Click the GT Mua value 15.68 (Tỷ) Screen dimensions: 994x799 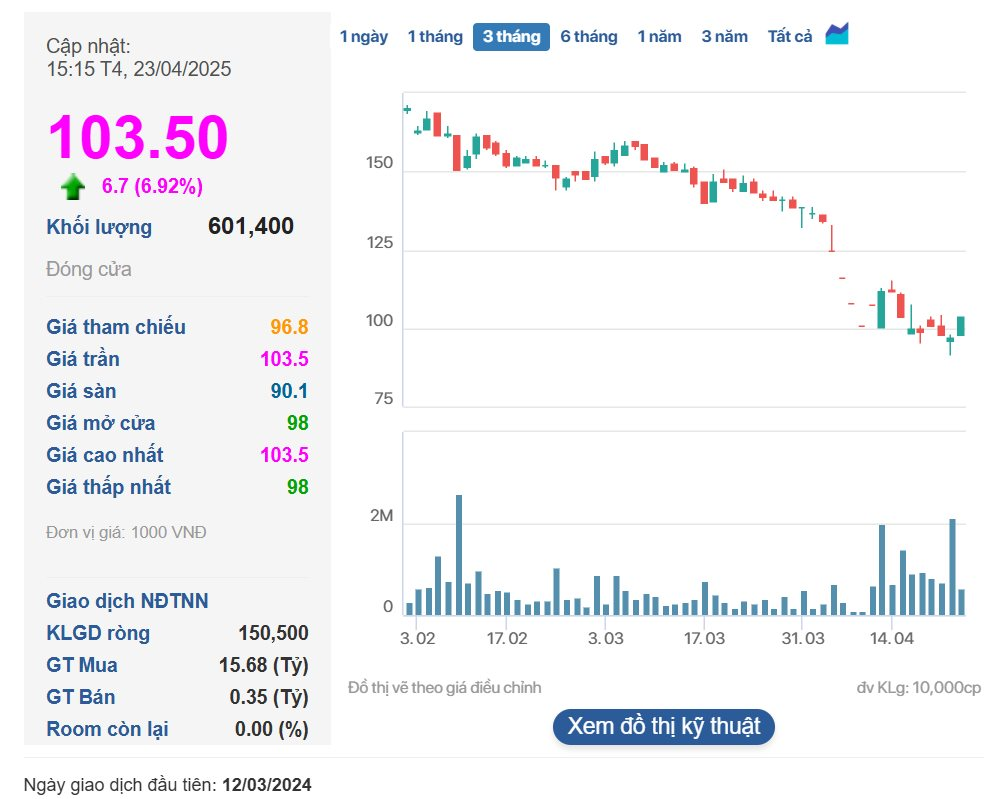point(264,665)
